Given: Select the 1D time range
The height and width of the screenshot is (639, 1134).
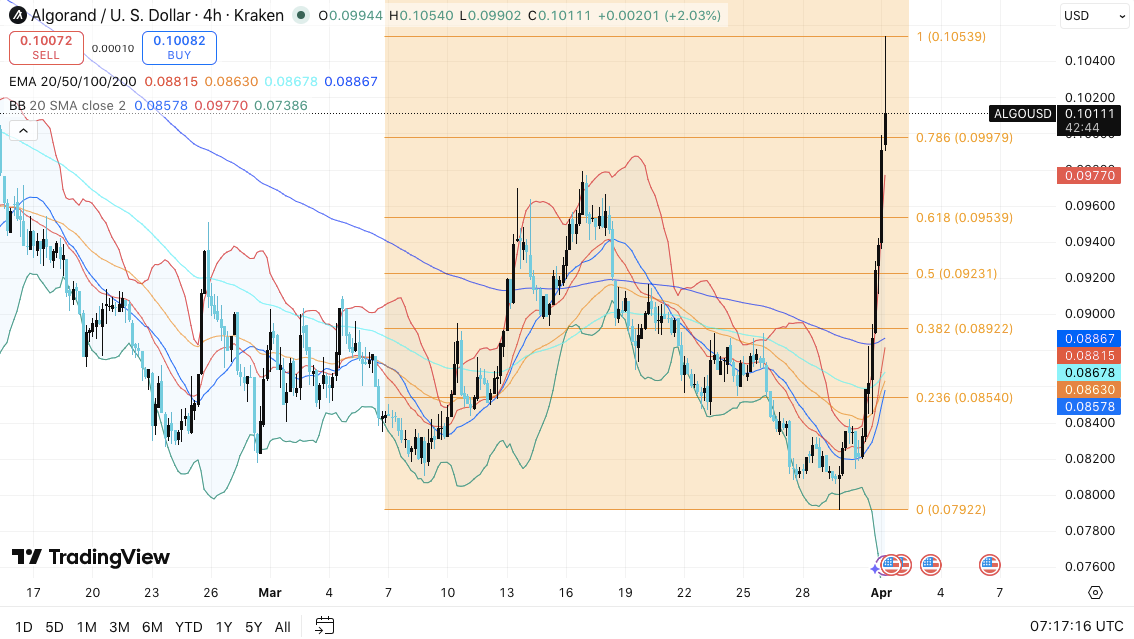Looking at the screenshot, I should pos(24,627).
